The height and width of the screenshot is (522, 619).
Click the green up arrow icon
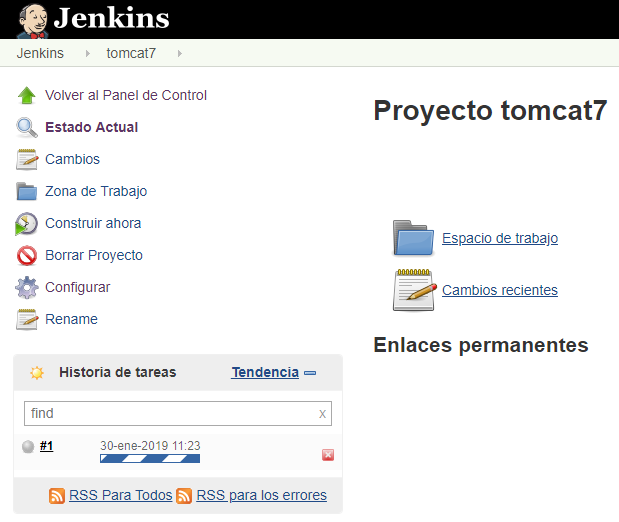point(26,95)
